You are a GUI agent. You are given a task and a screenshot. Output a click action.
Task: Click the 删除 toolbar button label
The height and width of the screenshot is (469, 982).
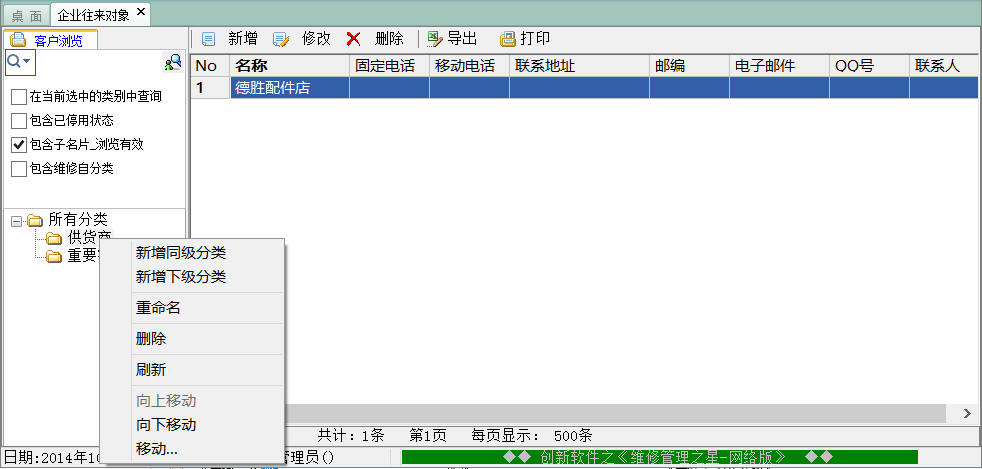click(390, 39)
